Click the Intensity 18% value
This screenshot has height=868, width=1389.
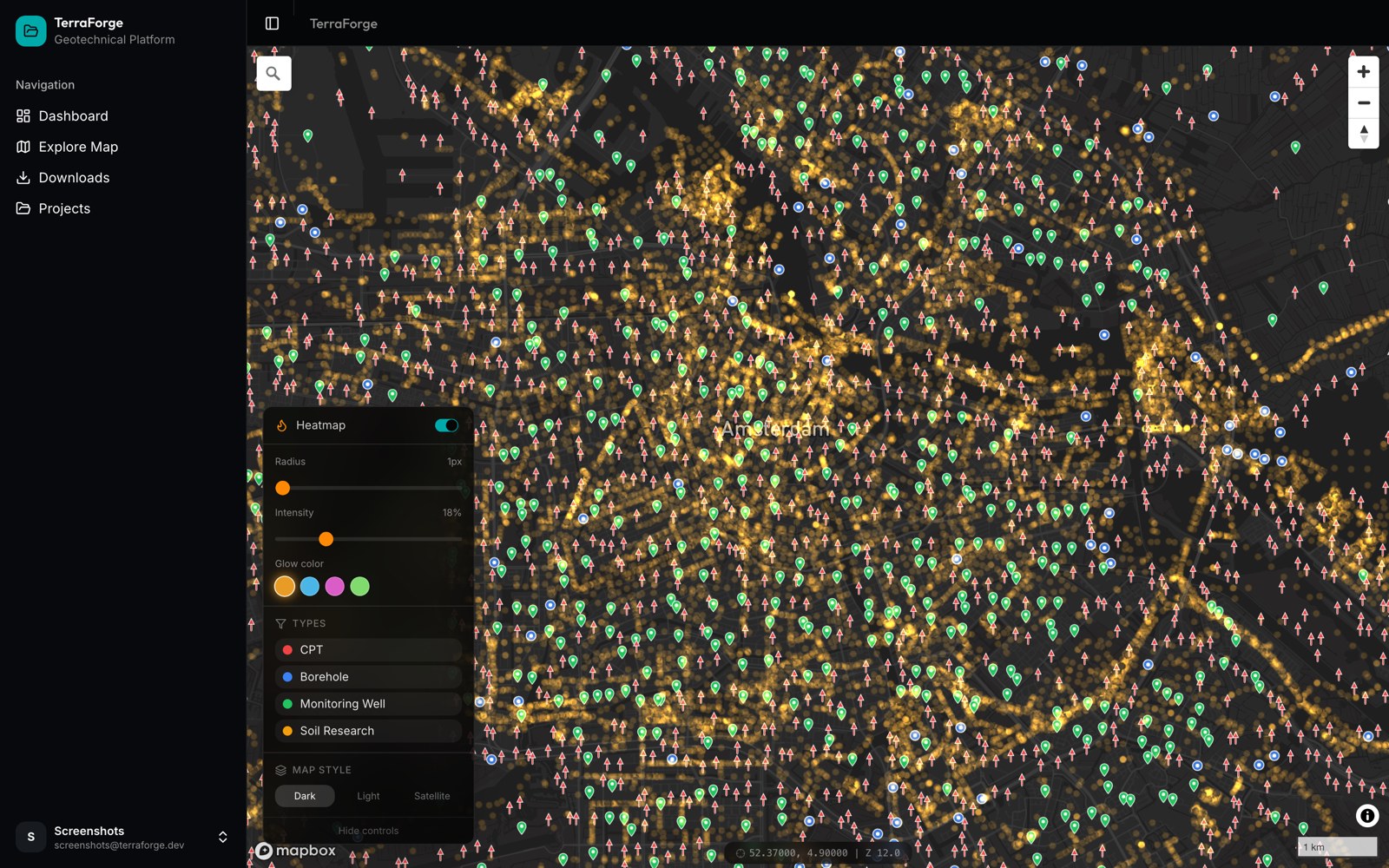tap(451, 513)
